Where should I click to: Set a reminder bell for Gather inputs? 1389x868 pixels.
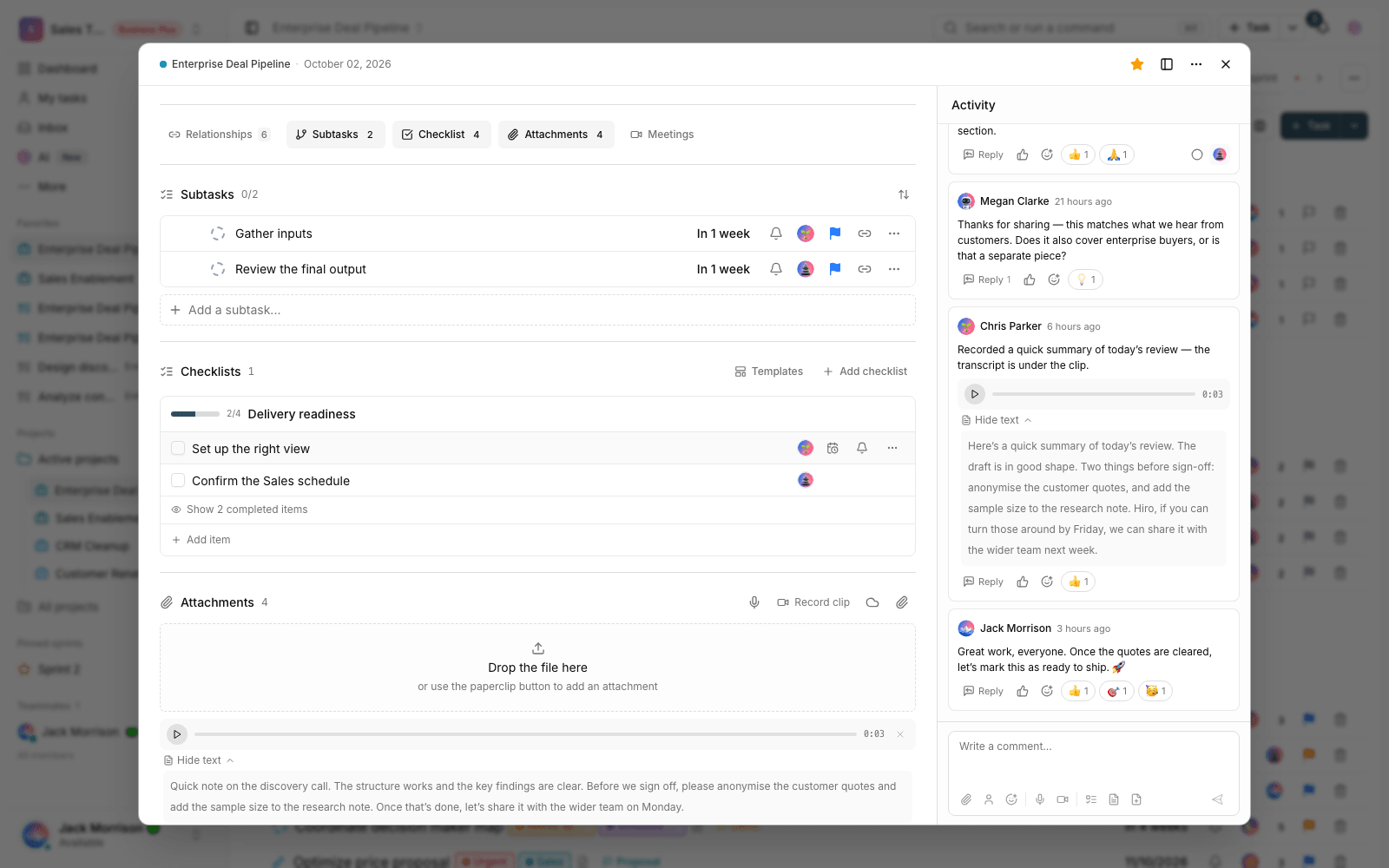click(x=776, y=233)
